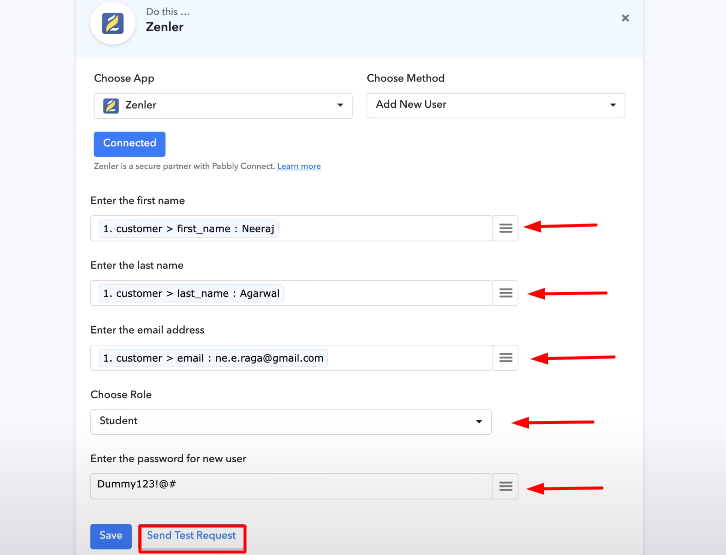
Task: Click the Zenler logo in the header
Action: [113, 24]
